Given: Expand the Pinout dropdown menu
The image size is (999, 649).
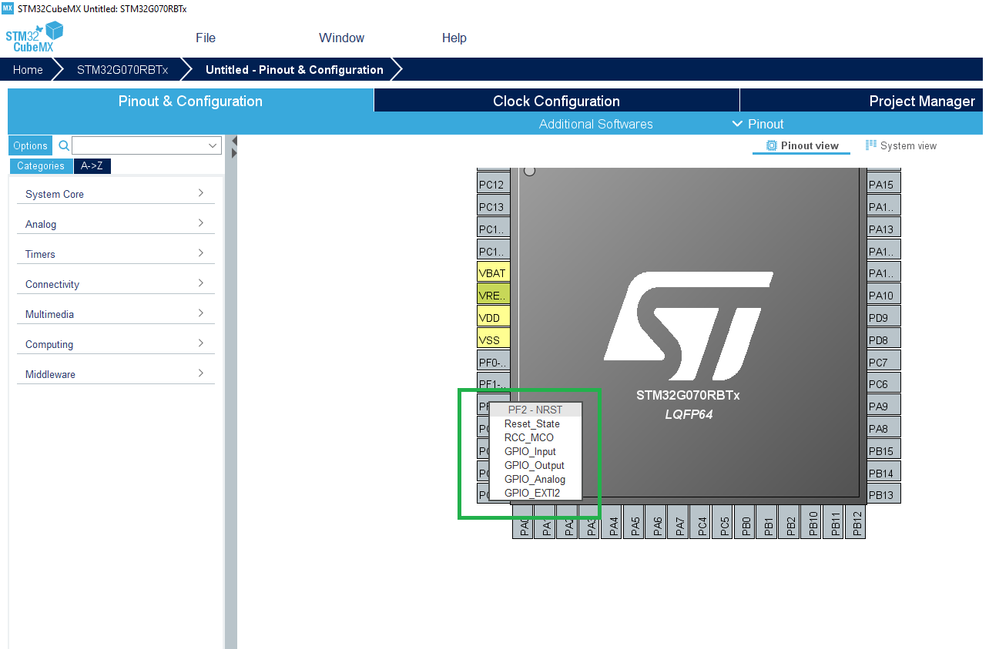Looking at the screenshot, I should point(758,124).
